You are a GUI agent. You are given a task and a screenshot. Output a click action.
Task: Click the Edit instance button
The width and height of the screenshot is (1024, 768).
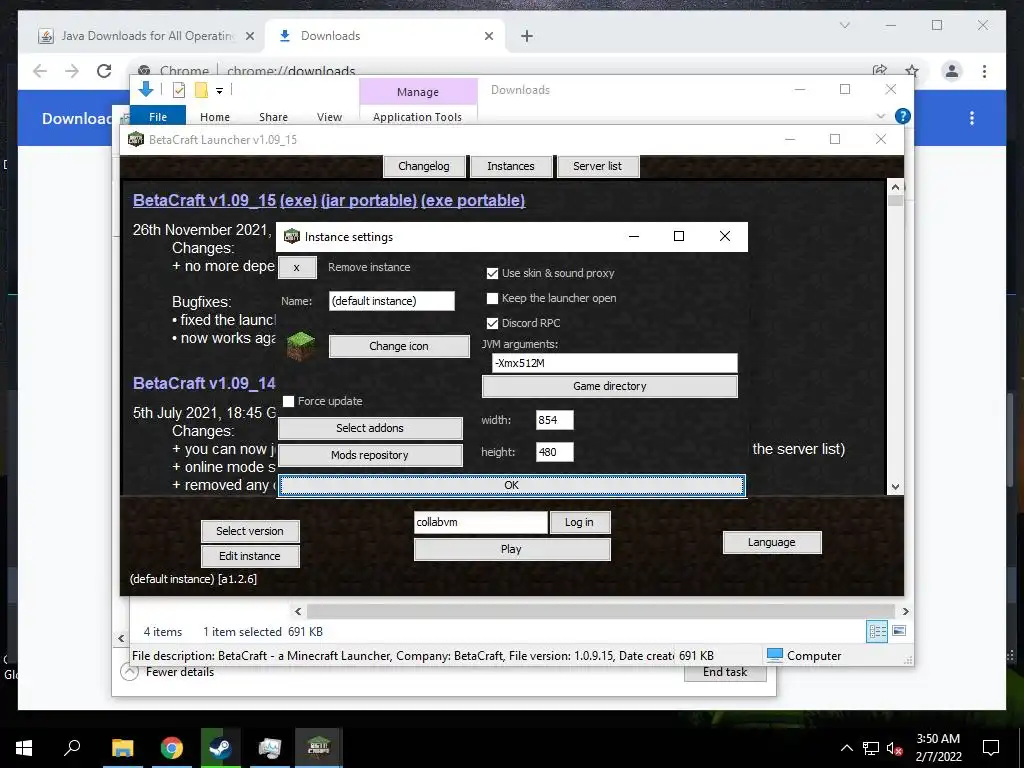tap(249, 556)
